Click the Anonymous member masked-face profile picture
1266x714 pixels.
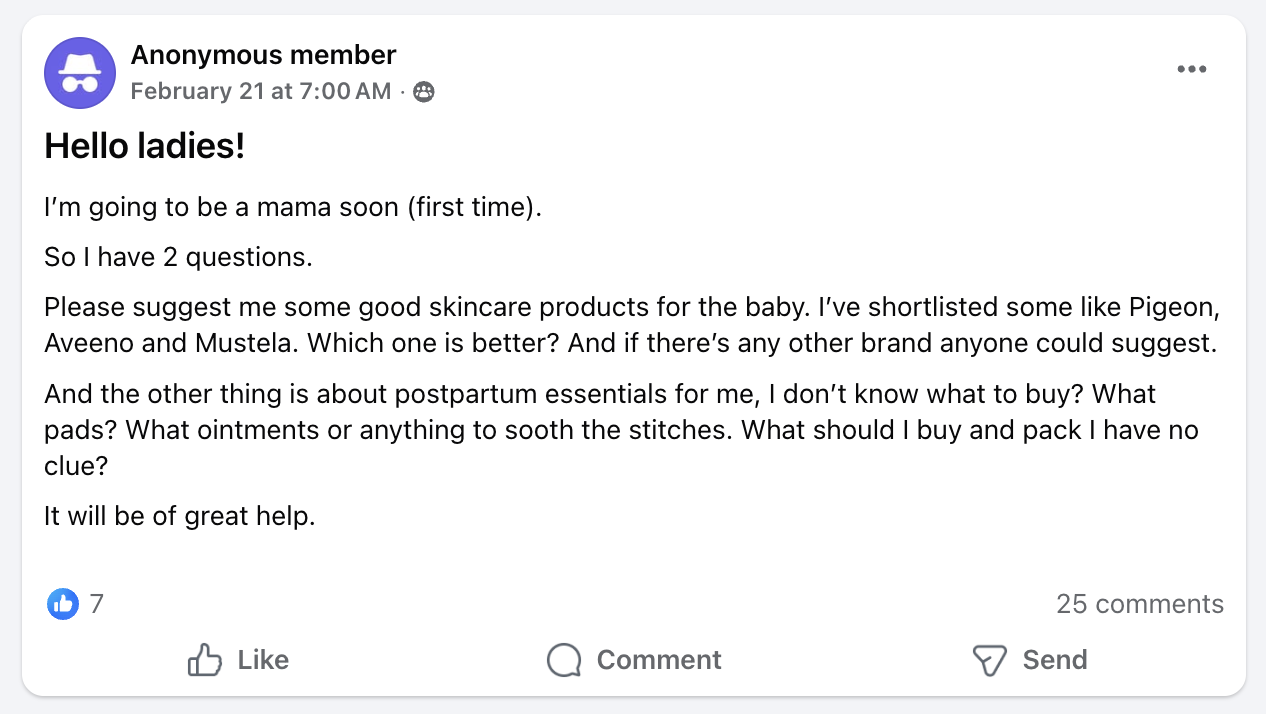[x=79, y=72]
